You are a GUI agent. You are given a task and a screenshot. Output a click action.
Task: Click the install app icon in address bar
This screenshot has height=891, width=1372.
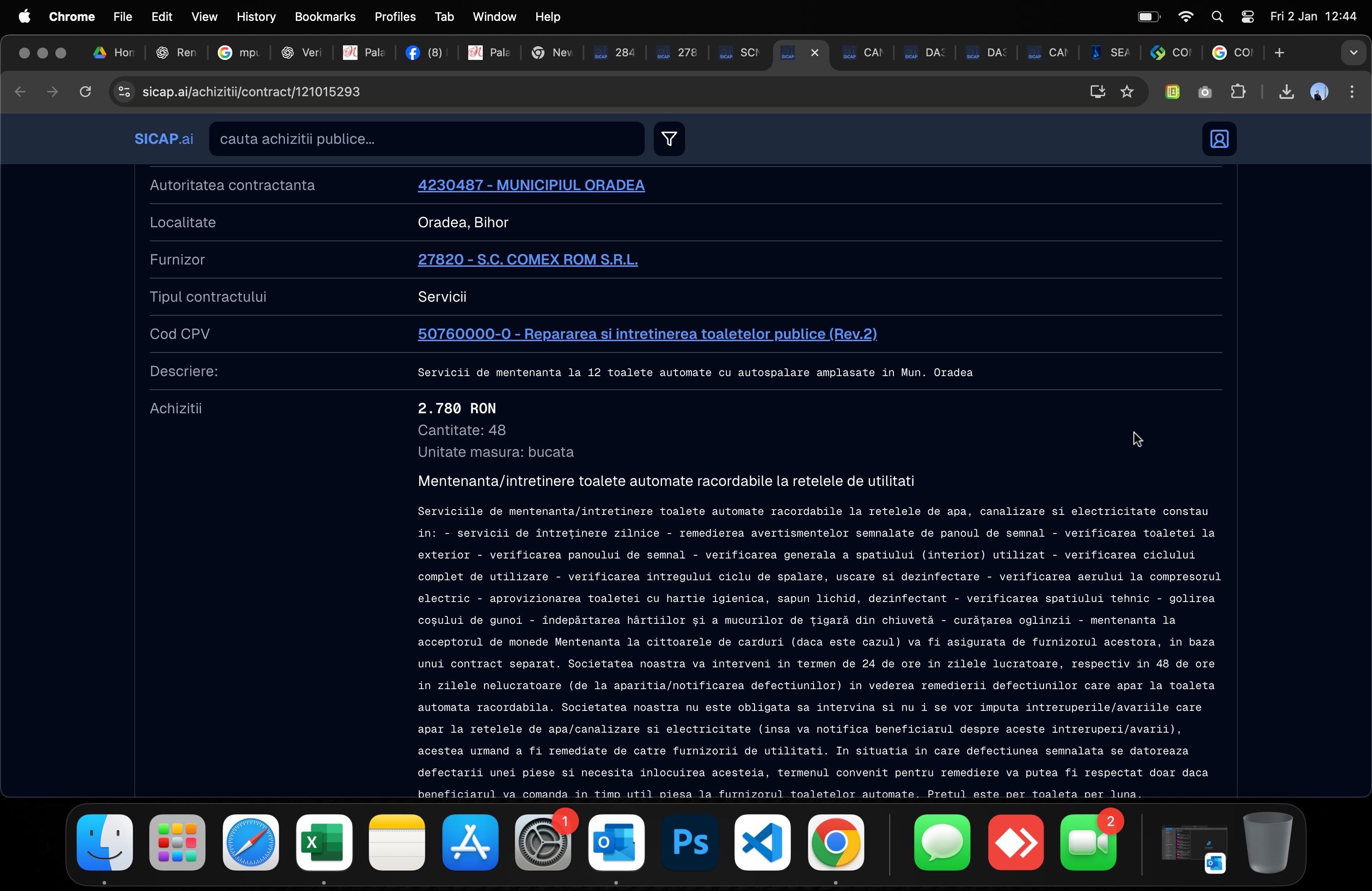(x=1097, y=92)
